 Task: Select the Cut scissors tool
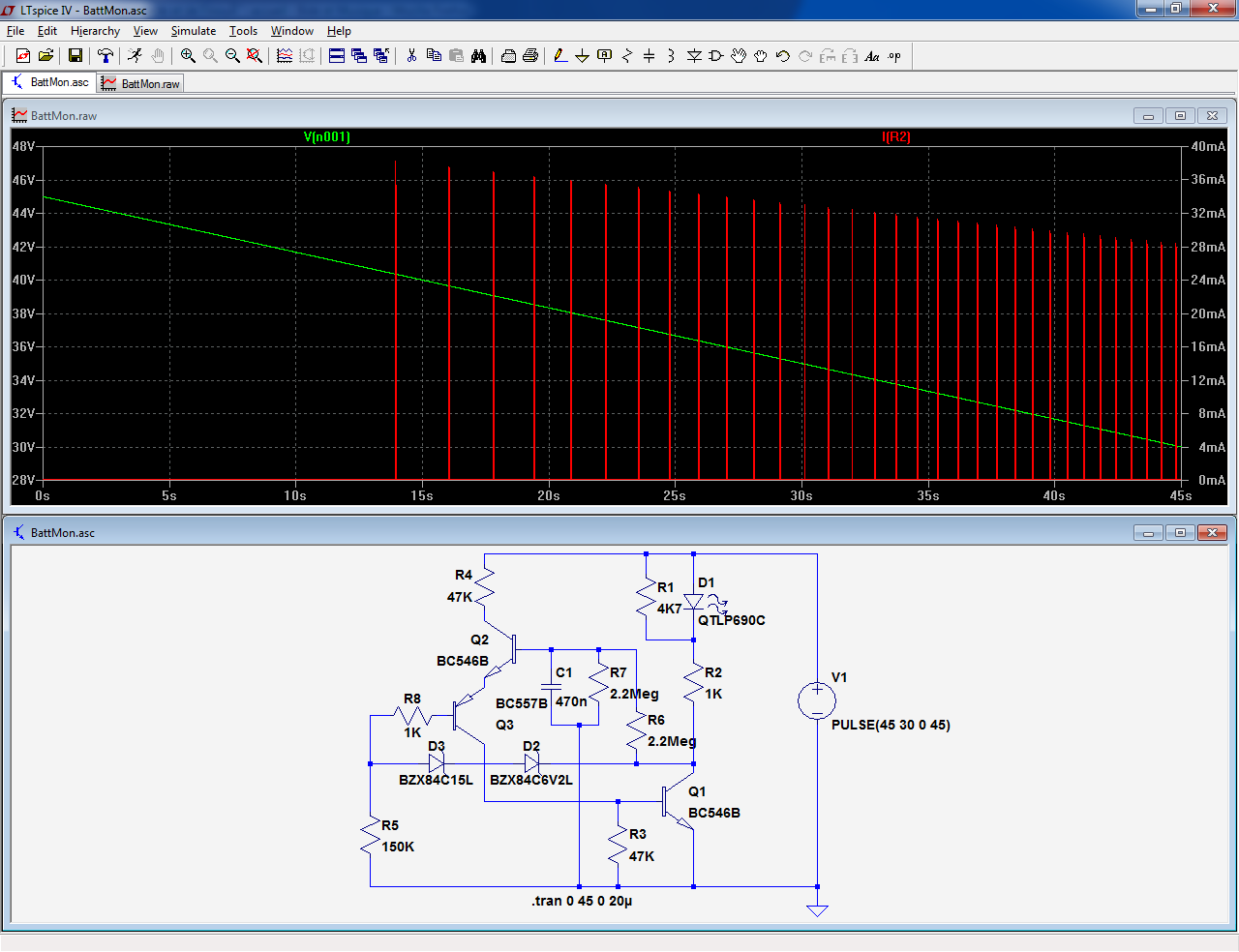411,56
